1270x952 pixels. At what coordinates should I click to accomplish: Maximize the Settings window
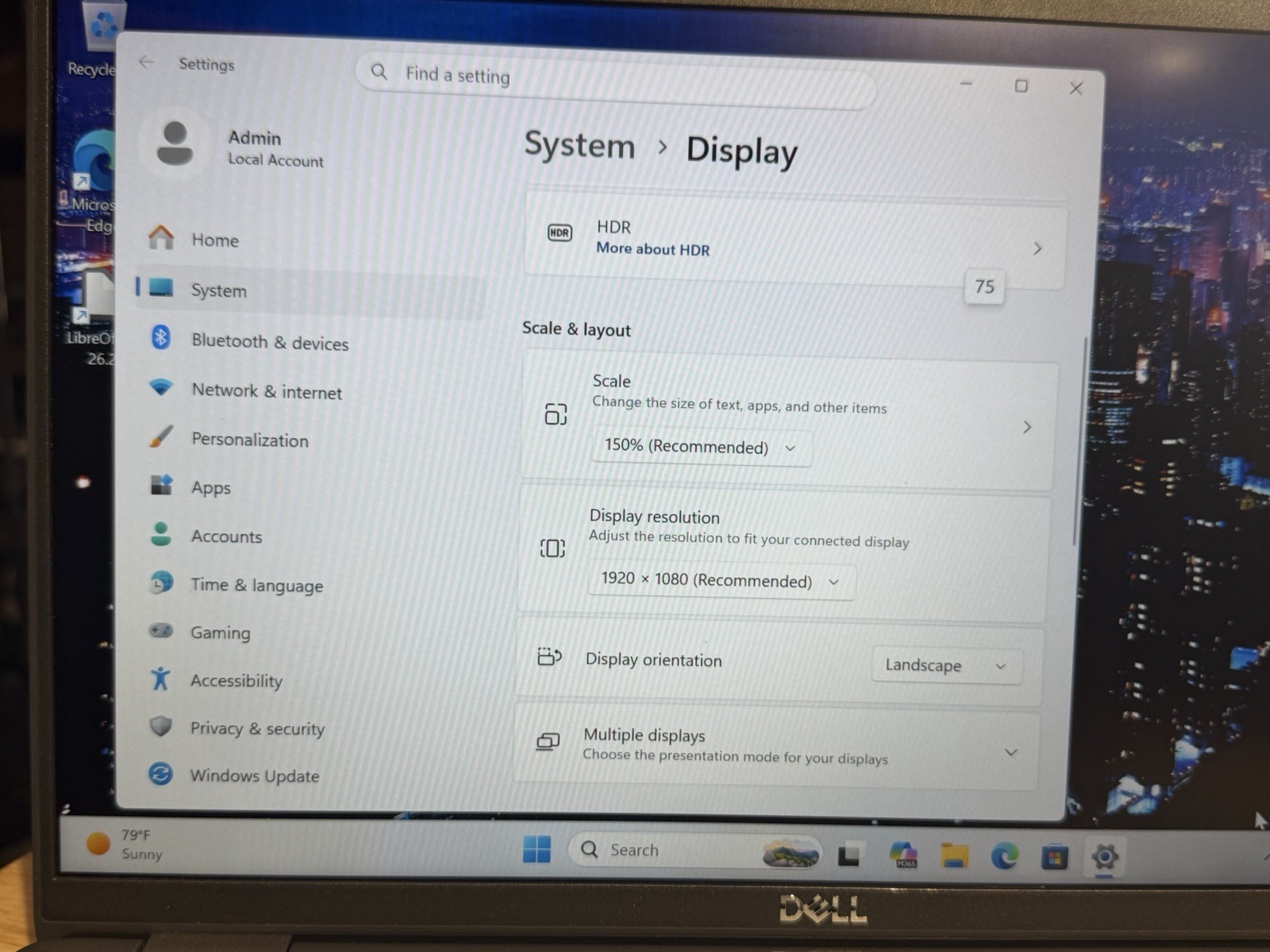pos(1021,86)
